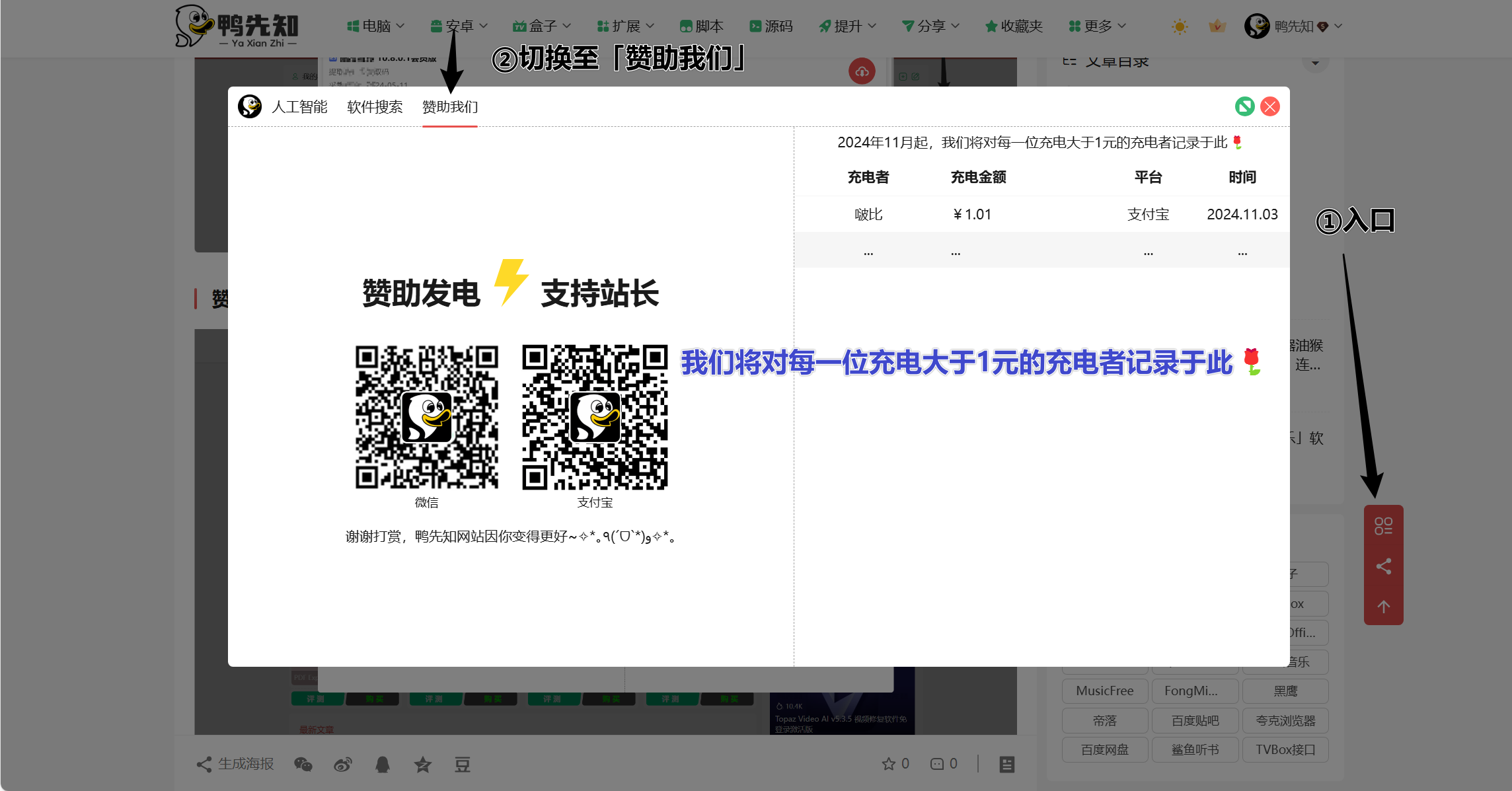Click the article list icon at bottom
This screenshot has height=791, width=1512.
tap(1007, 765)
